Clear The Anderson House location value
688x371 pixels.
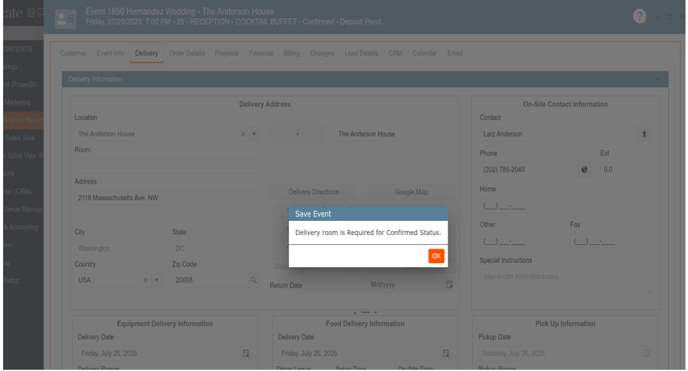[243, 134]
